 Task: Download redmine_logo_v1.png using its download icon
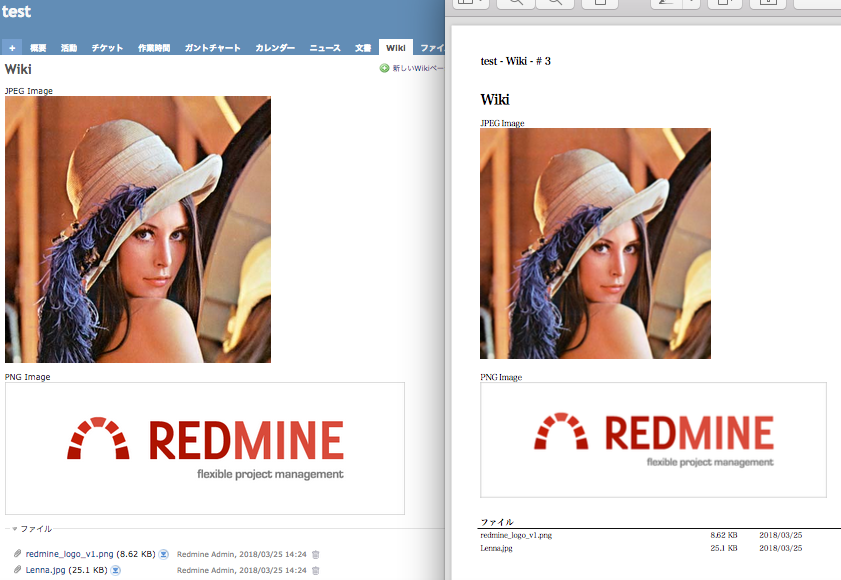point(164,554)
